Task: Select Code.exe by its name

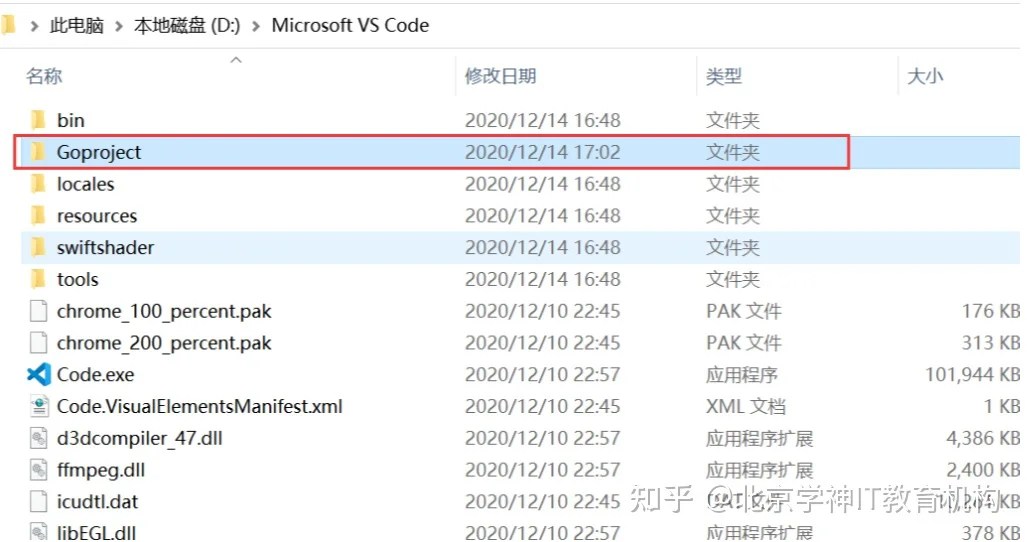Action: 96,374
